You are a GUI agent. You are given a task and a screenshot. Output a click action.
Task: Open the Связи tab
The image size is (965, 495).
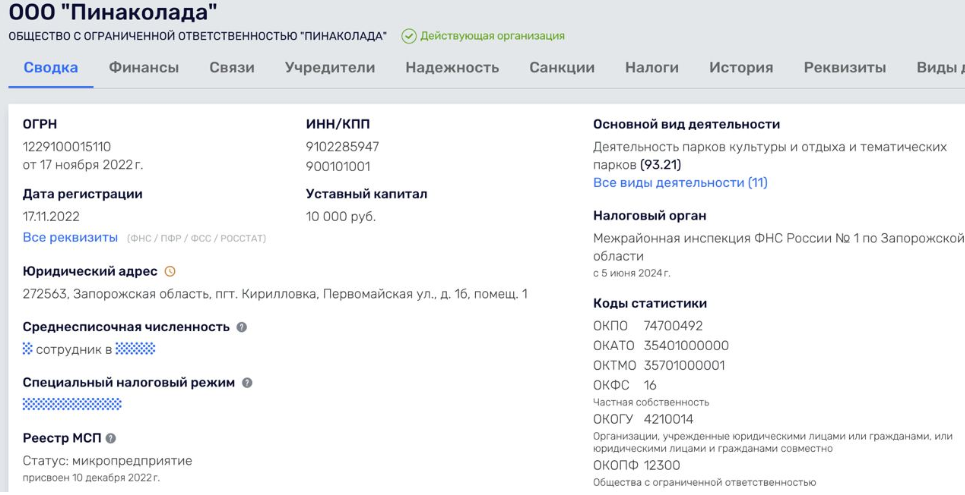[x=232, y=68]
